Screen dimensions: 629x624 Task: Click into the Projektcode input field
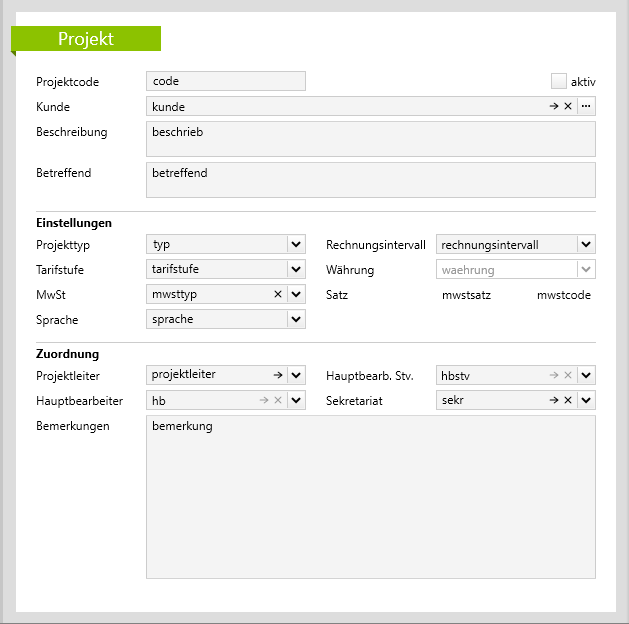[225, 81]
